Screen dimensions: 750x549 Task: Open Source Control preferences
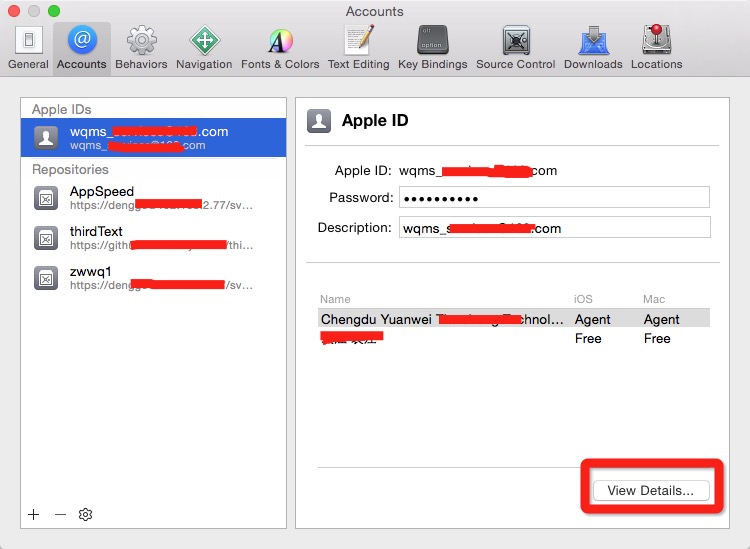516,48
